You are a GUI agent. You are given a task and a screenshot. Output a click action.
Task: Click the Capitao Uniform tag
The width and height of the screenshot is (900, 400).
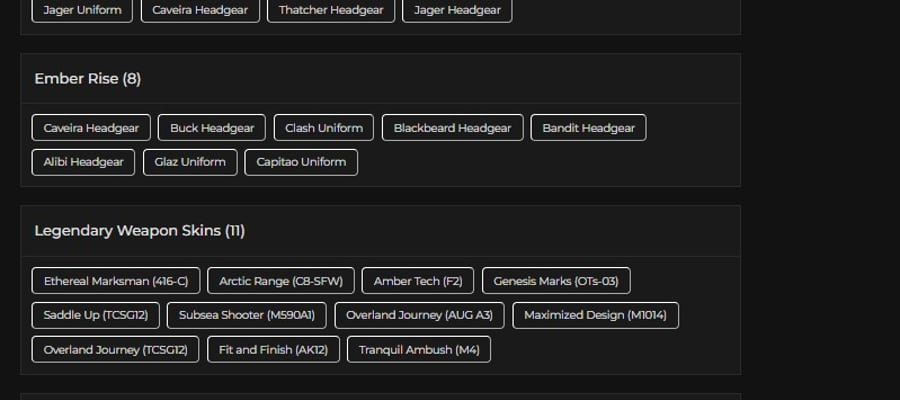pos(301,162)
